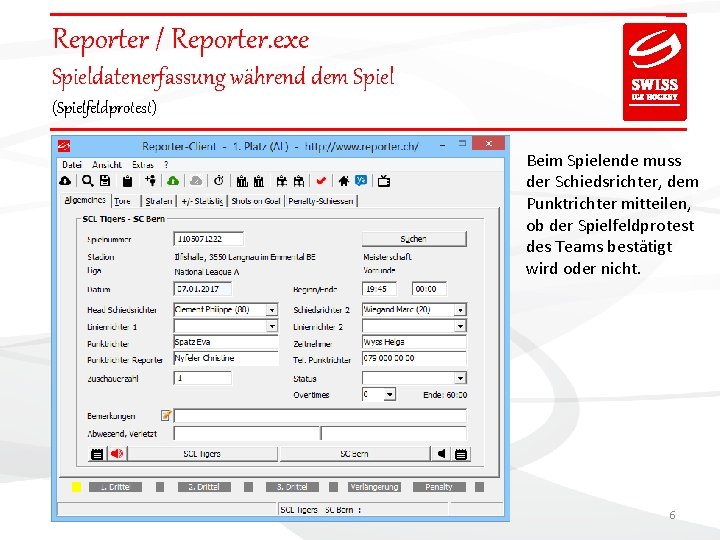Open the ? help menu

pyautogui.click(x=166, y=164)
